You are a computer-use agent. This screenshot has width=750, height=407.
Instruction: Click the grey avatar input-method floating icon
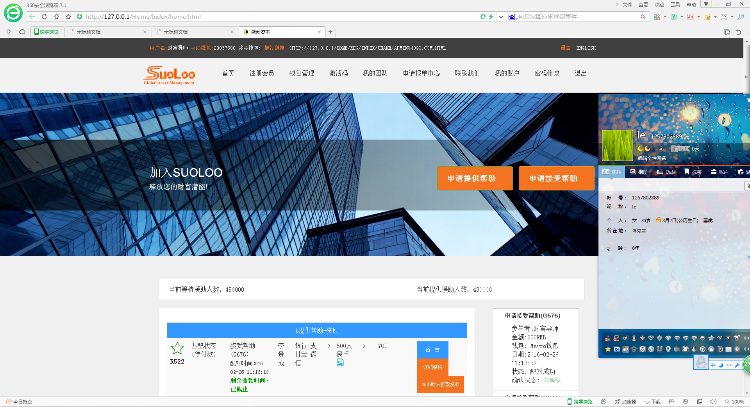(701, 362)
